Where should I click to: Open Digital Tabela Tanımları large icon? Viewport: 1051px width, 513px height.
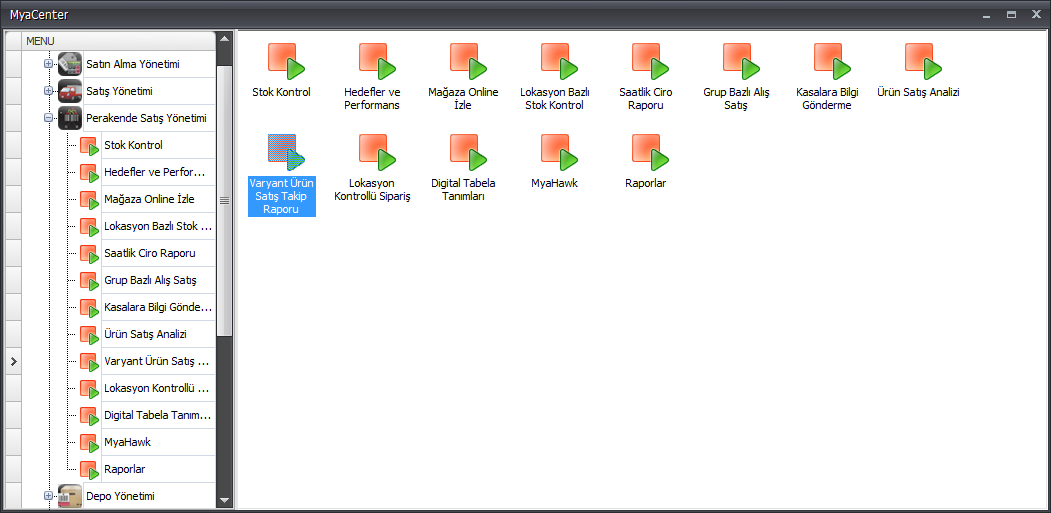469,152
